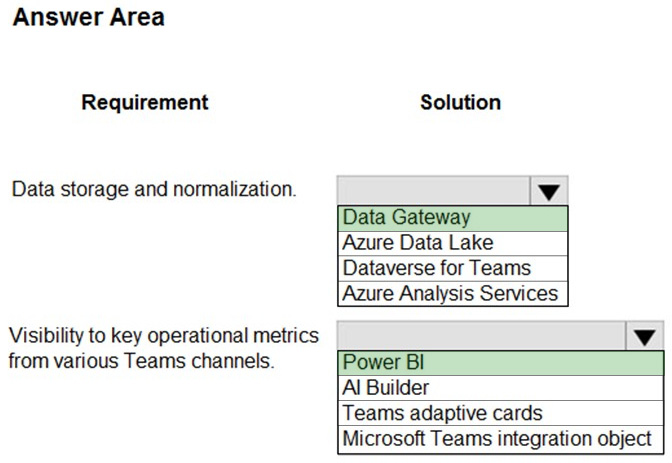The width and height of the screenshot is (672, 463).
Task: Pick Microsoft Teams integration object option
Action: pyautogui.click(x=501, y=439)
